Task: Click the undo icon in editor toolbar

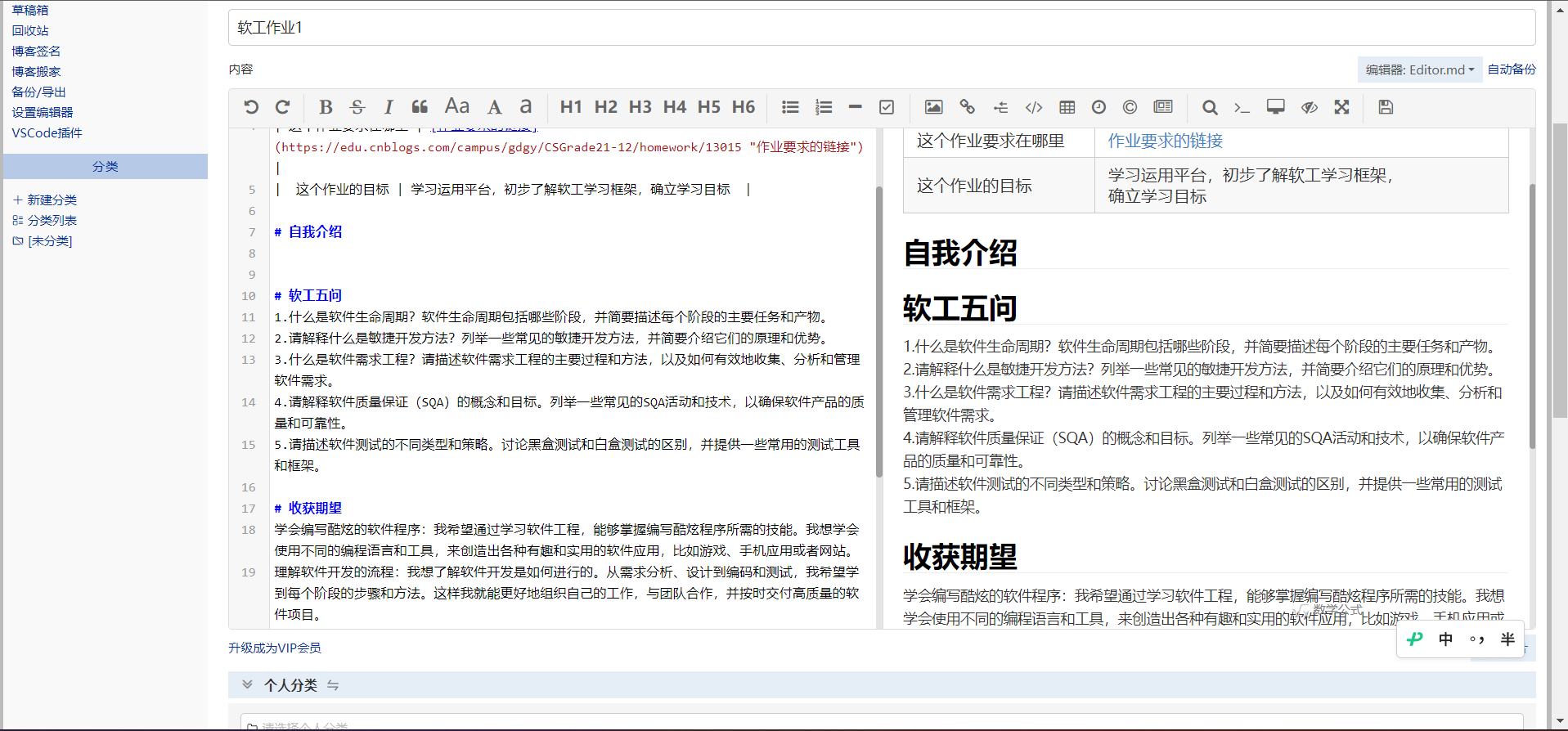Action: (x=251, y=107)
